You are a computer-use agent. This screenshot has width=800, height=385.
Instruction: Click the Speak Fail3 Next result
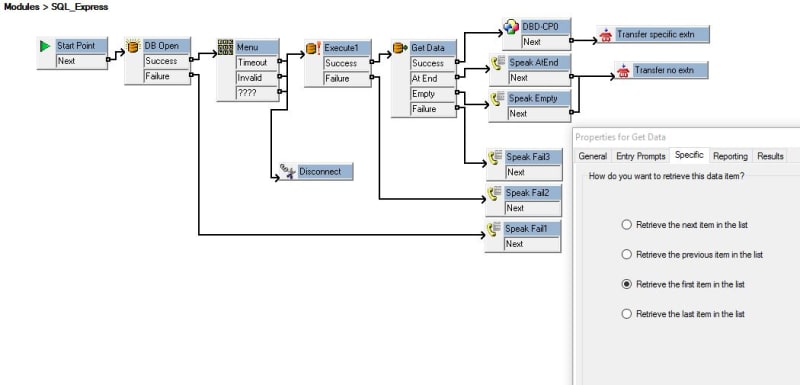pyautogui.click(x=533, y=172)
